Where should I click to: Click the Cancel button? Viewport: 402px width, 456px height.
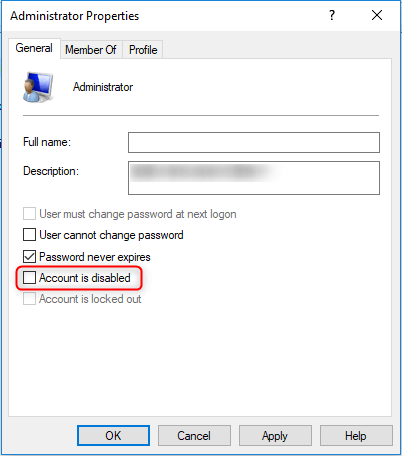194,436
